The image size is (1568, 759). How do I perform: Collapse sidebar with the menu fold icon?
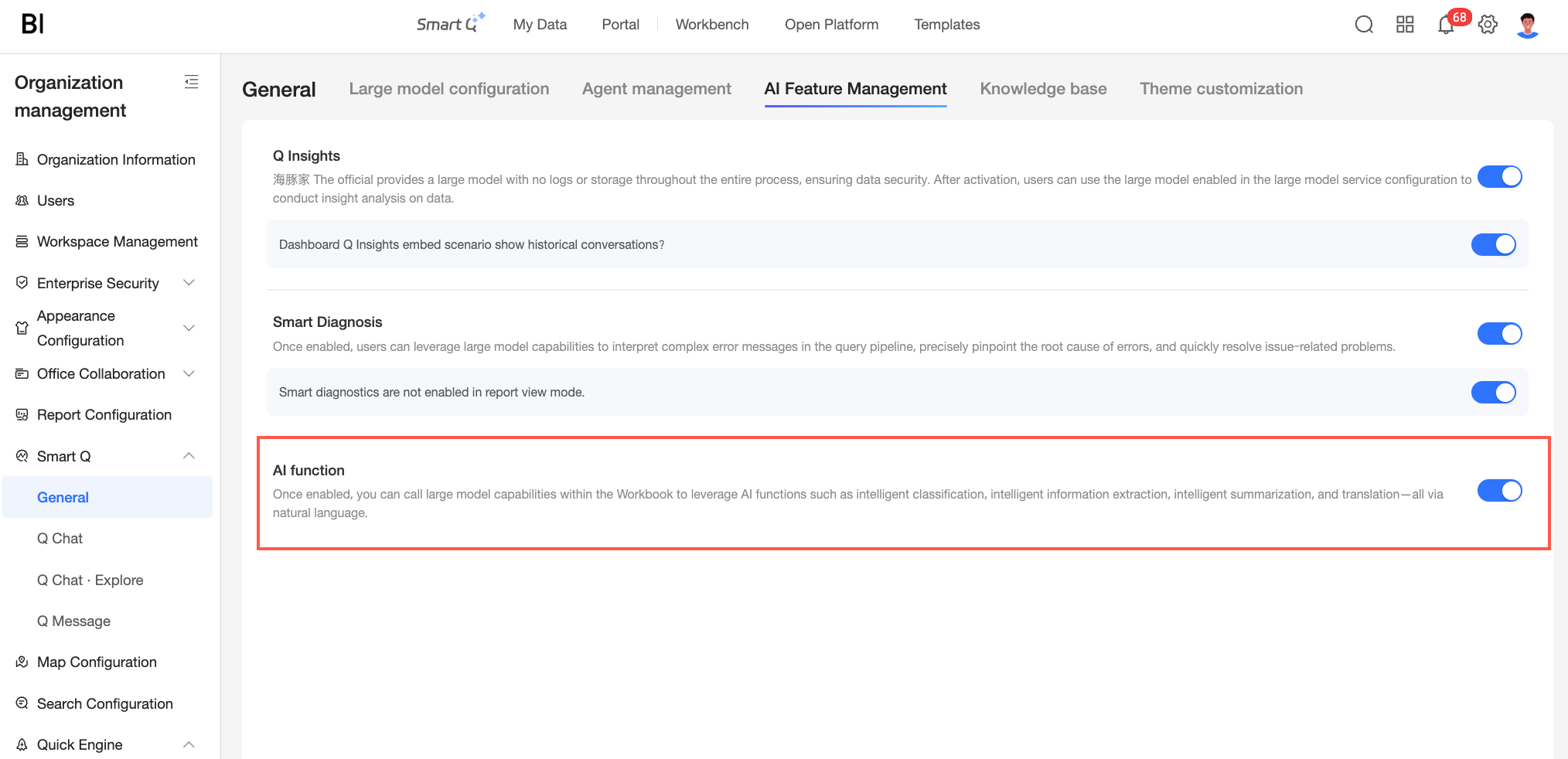tap(192, 82)
